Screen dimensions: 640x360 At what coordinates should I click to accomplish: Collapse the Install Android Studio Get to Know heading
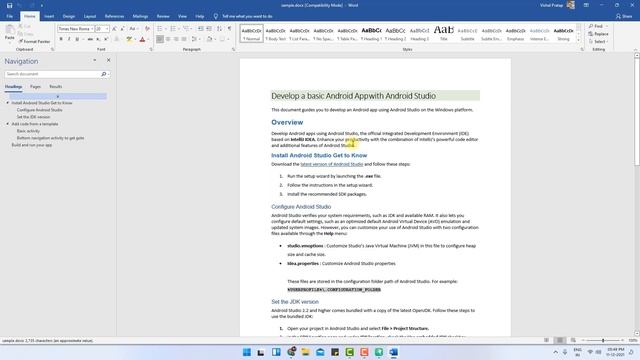click(7, 103)
